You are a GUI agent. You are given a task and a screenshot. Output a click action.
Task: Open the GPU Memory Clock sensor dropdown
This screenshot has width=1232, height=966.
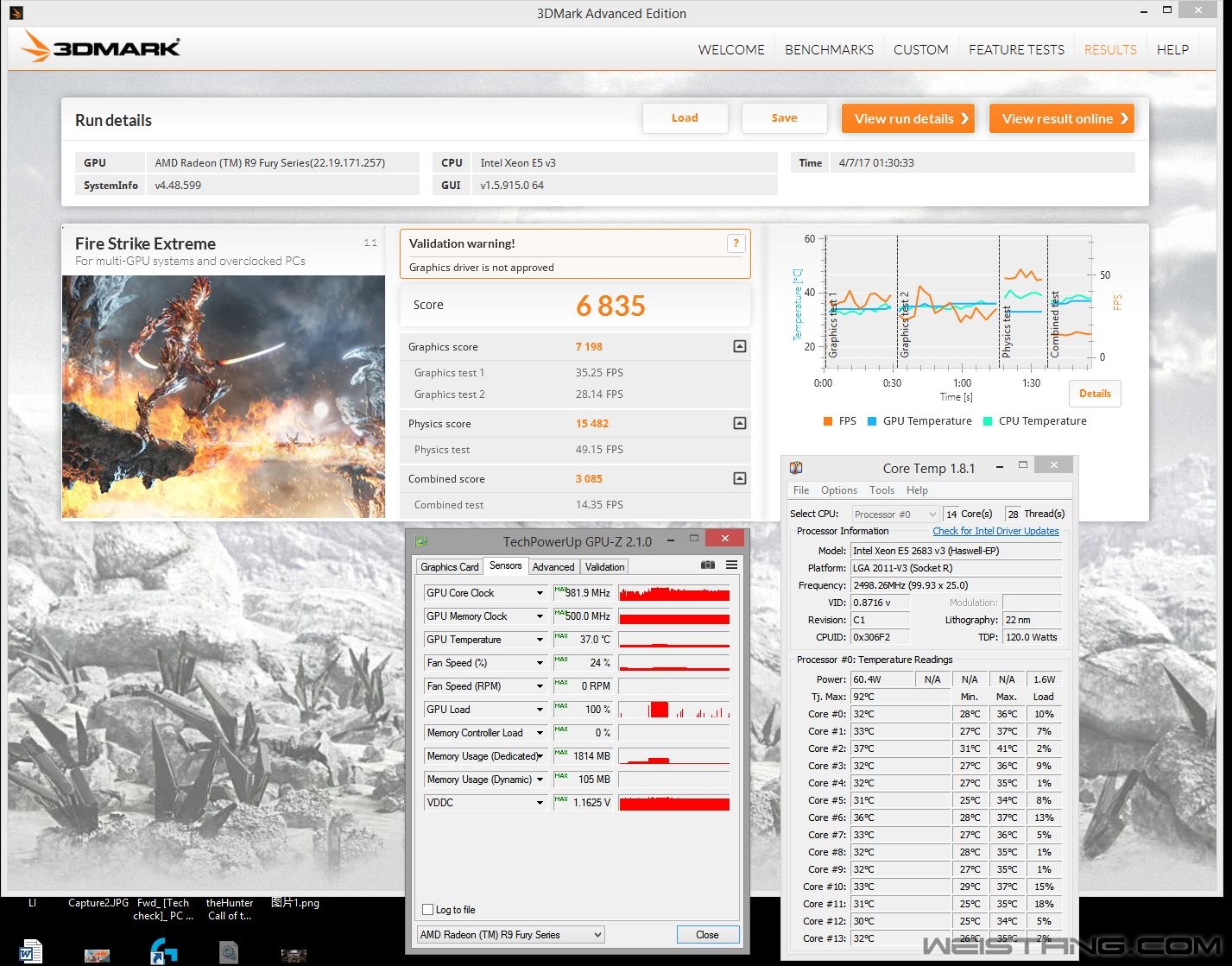point(540,616)
